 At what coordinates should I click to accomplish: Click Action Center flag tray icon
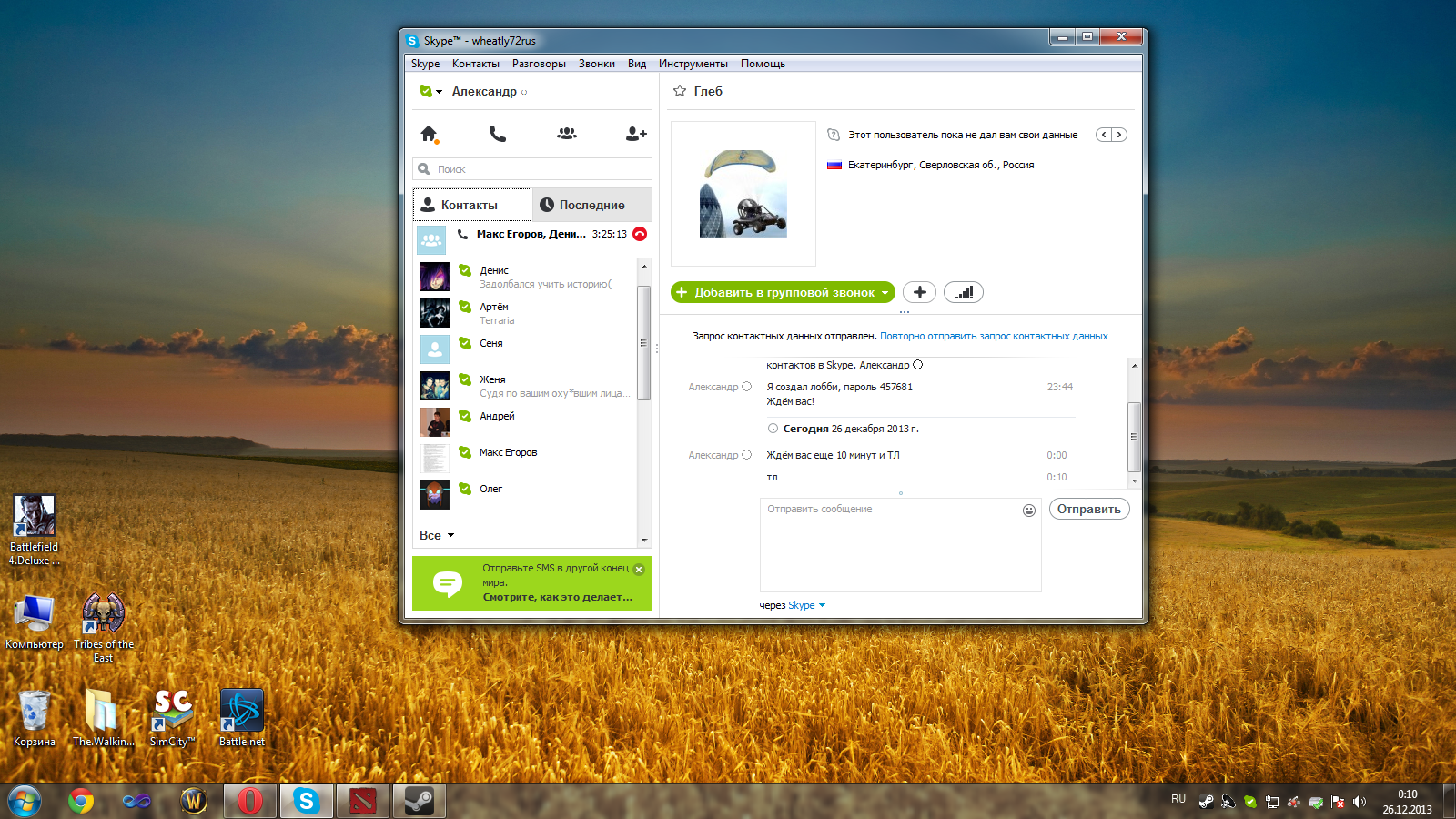[1338, 802]
